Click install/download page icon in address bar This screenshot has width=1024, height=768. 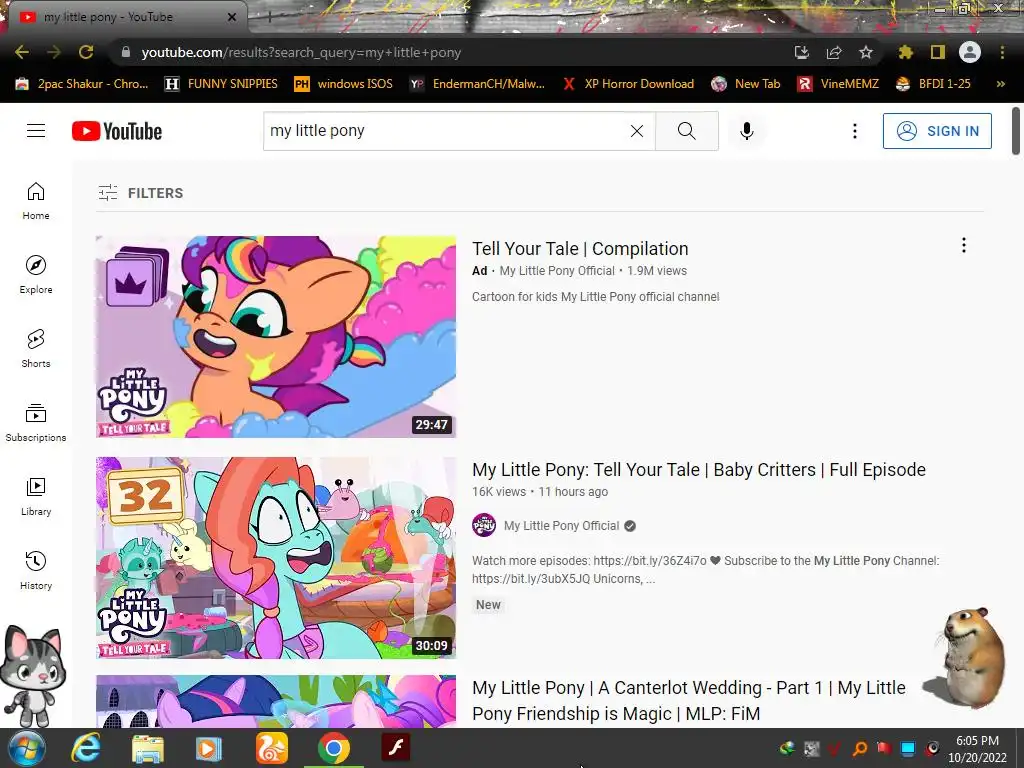coord(802,52)
